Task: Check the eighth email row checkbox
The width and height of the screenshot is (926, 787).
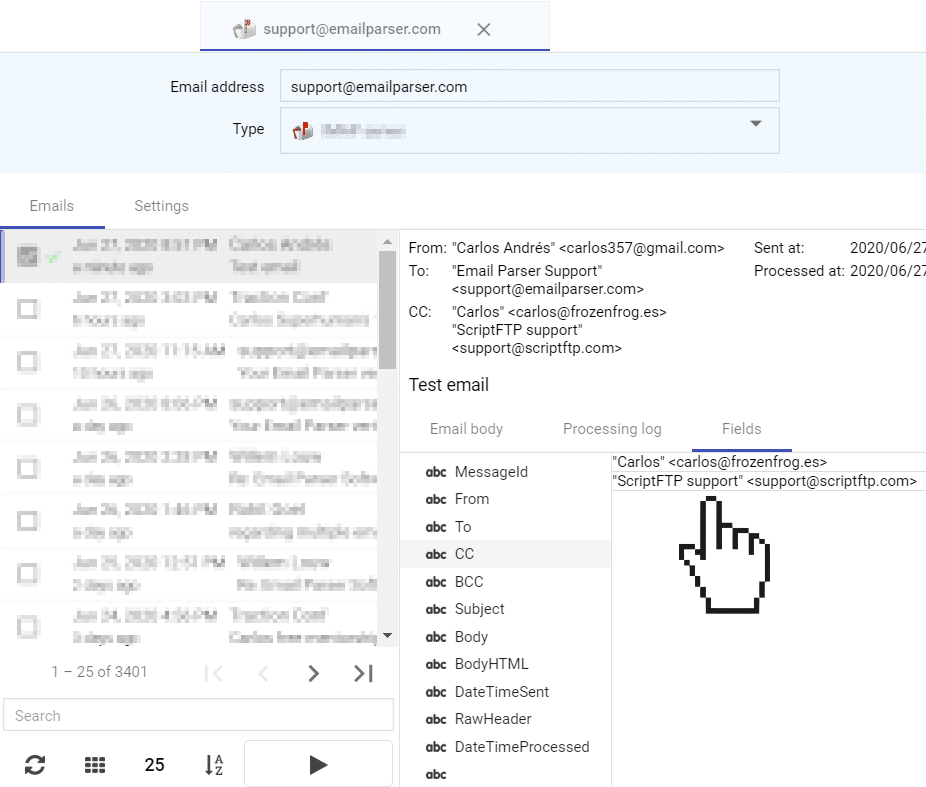Action: [27, 626]
